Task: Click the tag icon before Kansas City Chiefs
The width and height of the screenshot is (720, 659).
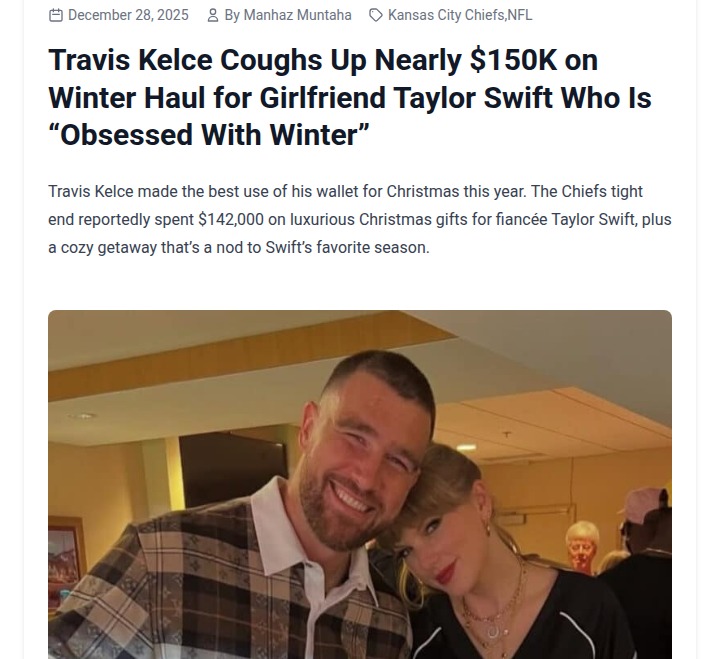Action: click(375, 15)
